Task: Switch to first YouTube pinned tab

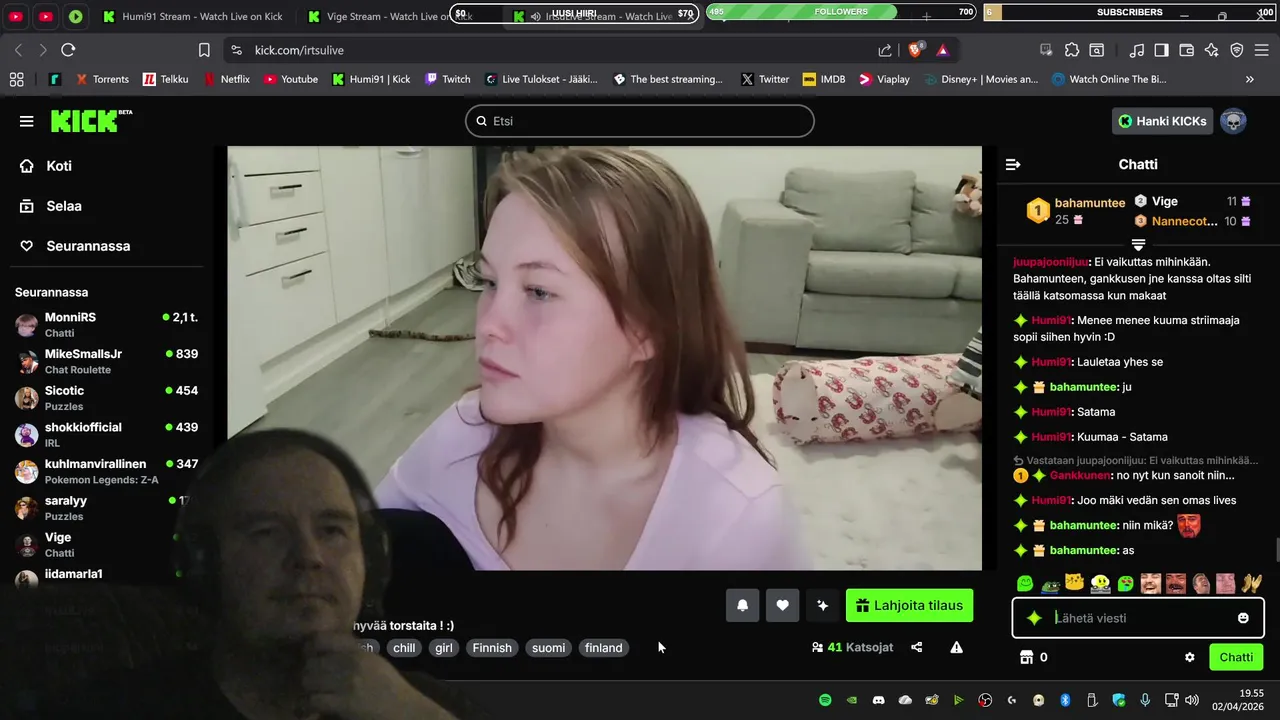Action: (16, 17)
